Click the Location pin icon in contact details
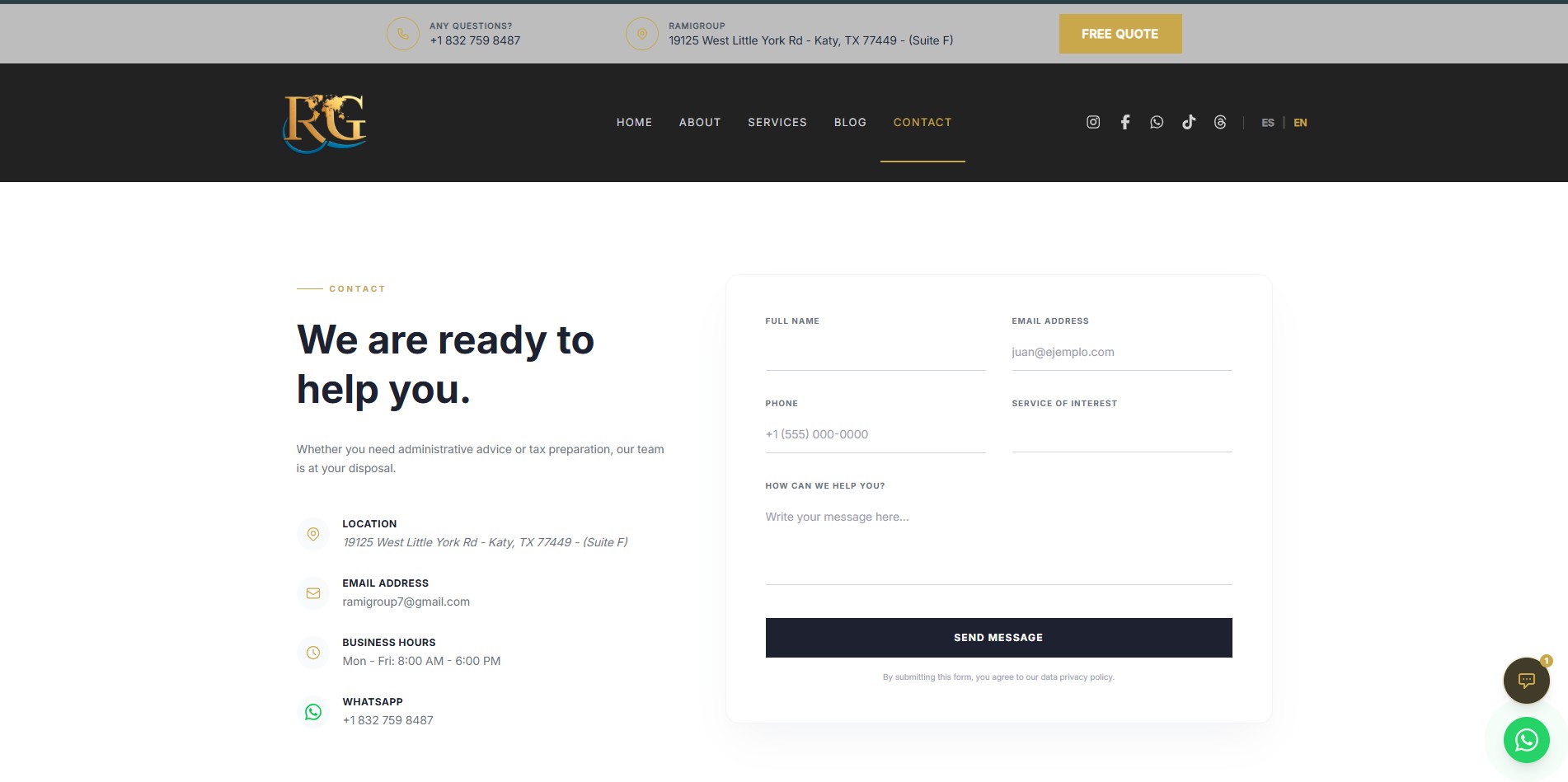This screenshot has height=782, width=1568. point(313,534)
